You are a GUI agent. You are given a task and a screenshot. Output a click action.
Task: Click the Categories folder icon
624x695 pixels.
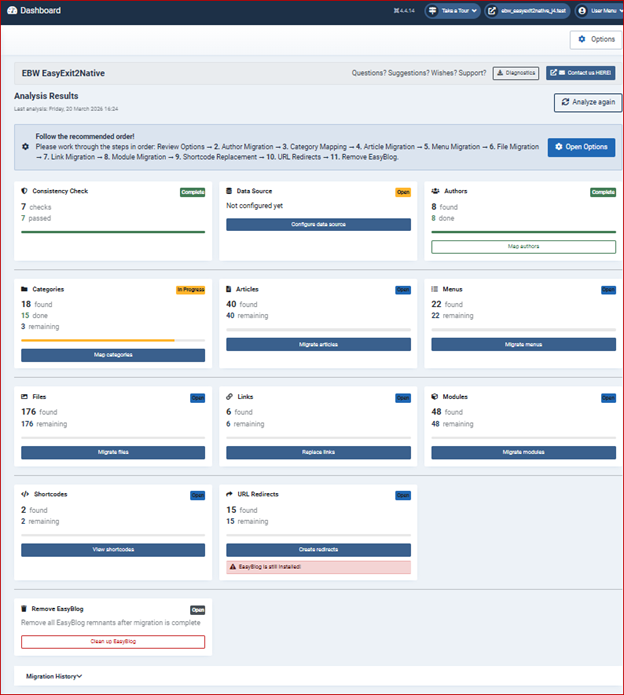25,289
